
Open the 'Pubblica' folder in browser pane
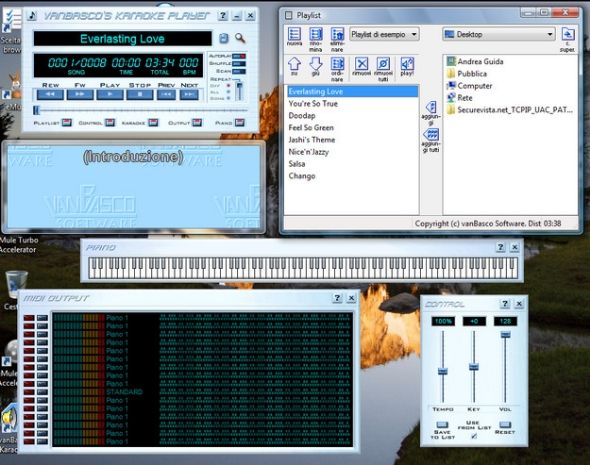(467, 73)
